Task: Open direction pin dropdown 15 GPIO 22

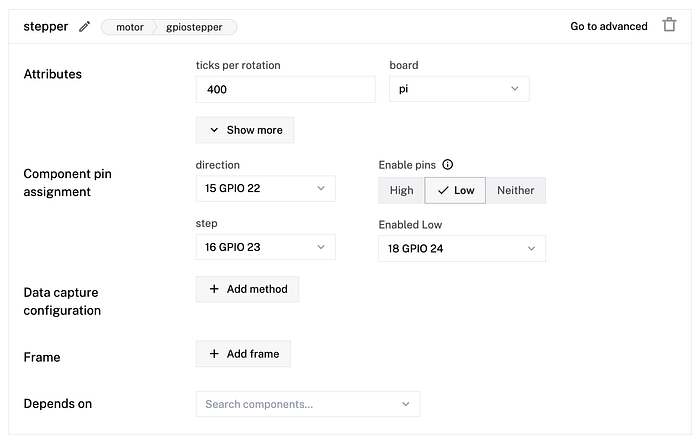Action: coord(265,188)
